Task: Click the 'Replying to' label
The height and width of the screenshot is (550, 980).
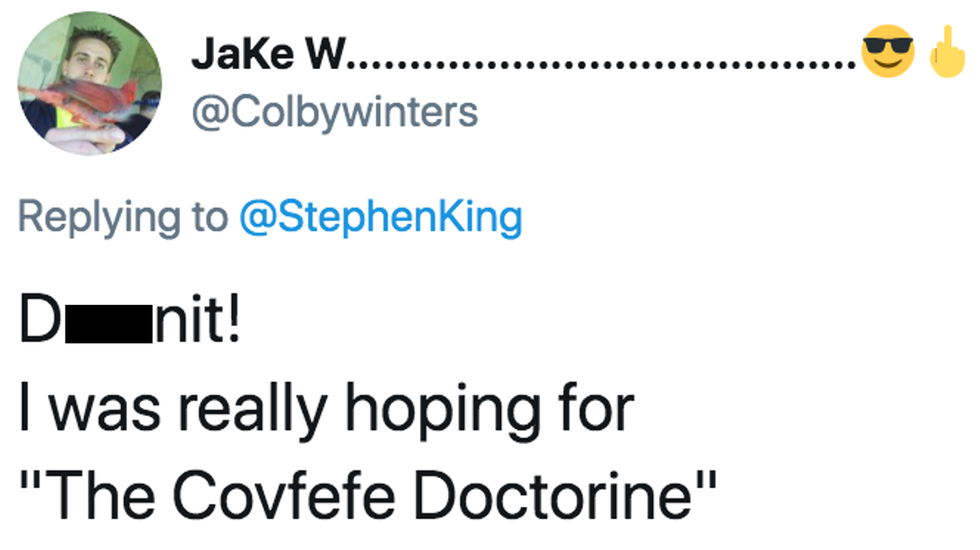Action: click(x=123, y=216)
